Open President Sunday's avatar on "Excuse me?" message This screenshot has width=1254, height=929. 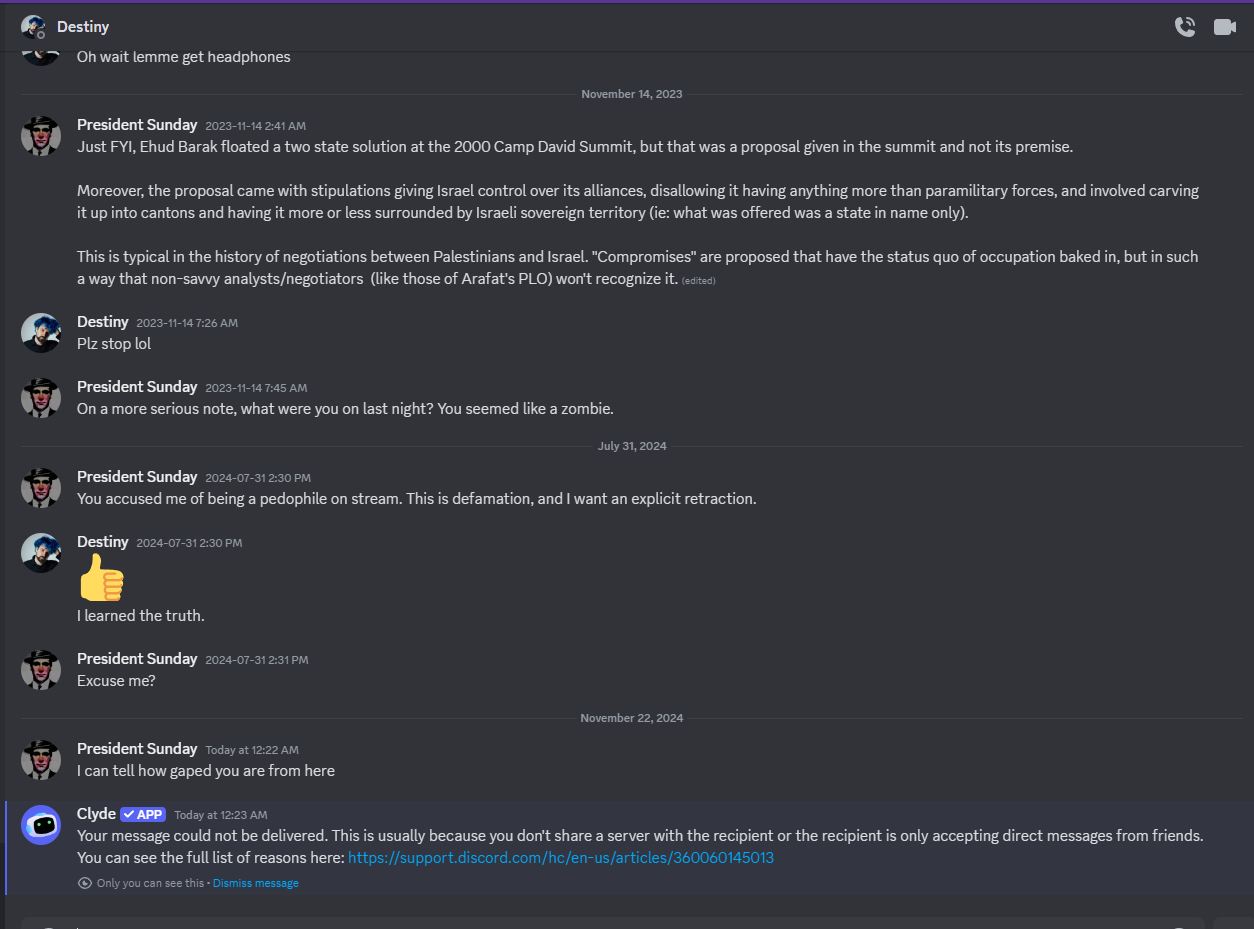(x=41, y=670)
